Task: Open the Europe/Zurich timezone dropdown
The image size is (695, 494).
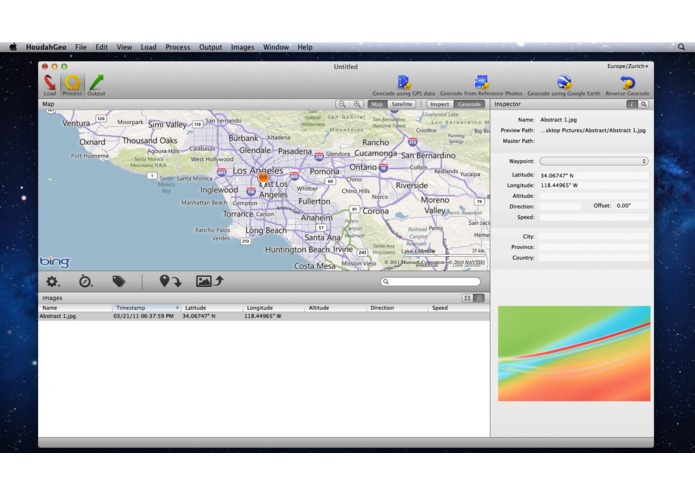Action: [x=628, y=66]
